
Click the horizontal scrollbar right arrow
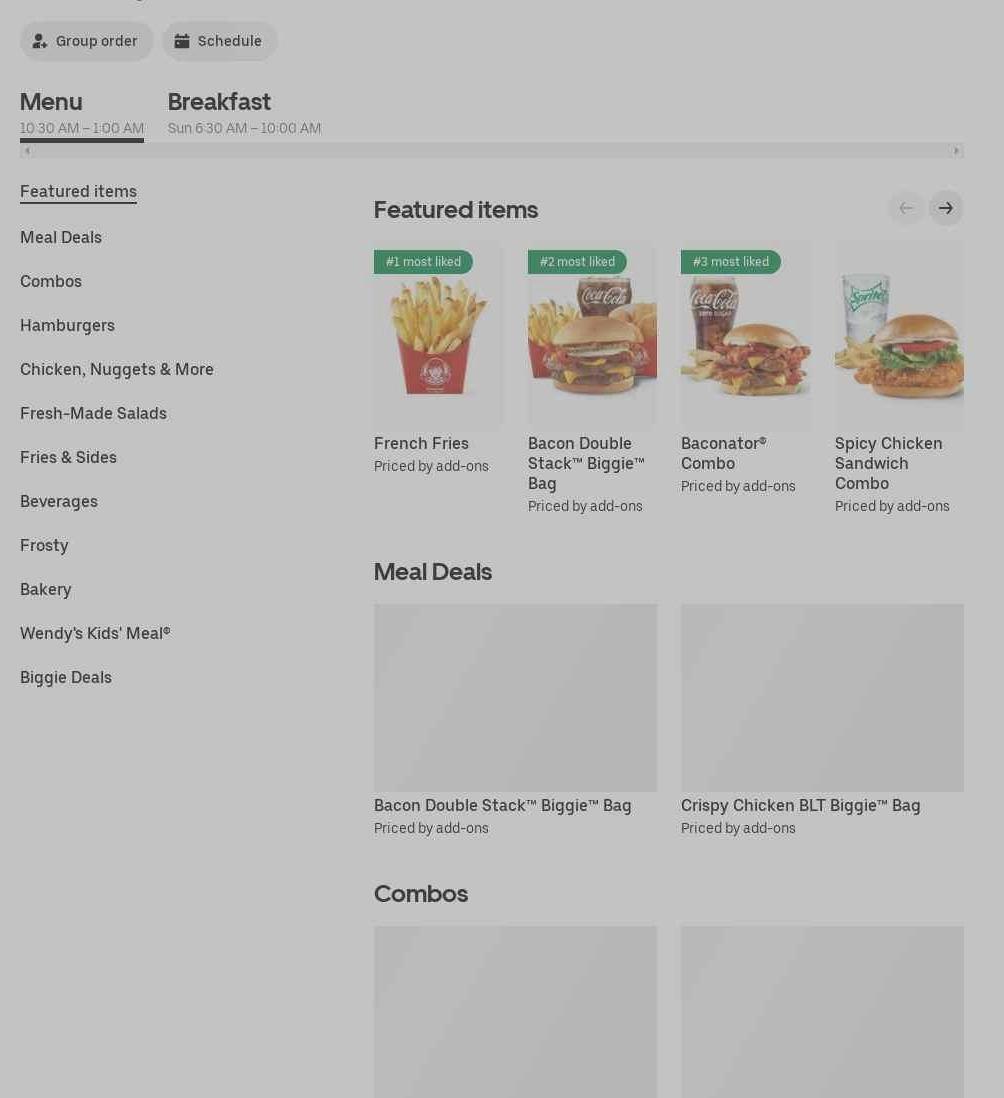[956, 151]
